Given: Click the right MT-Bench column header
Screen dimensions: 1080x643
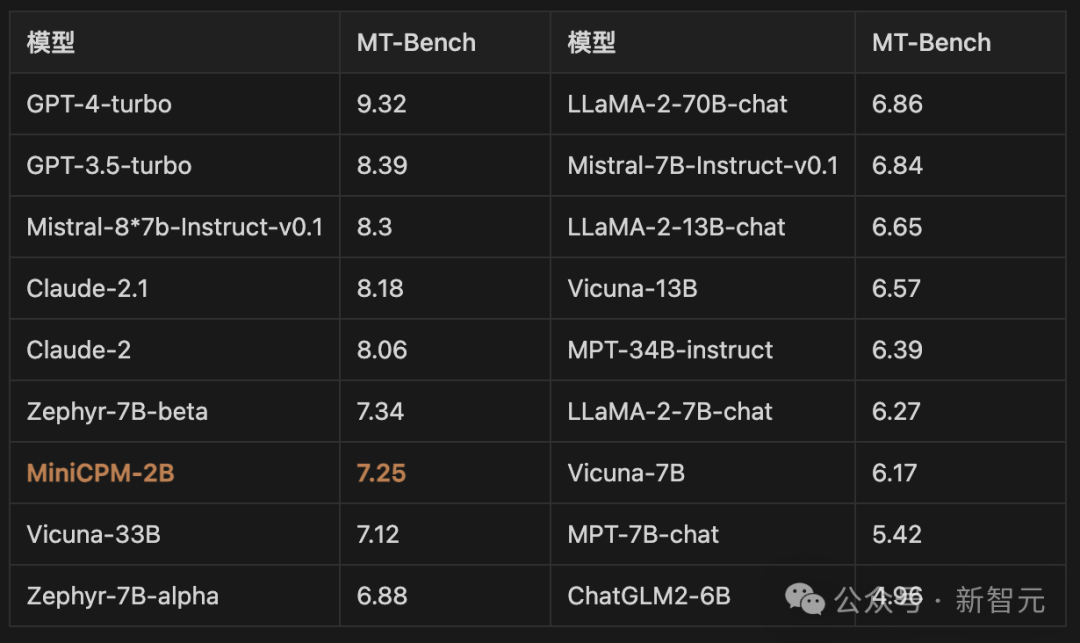Looking at the screenshot, I should coord(931,43).
